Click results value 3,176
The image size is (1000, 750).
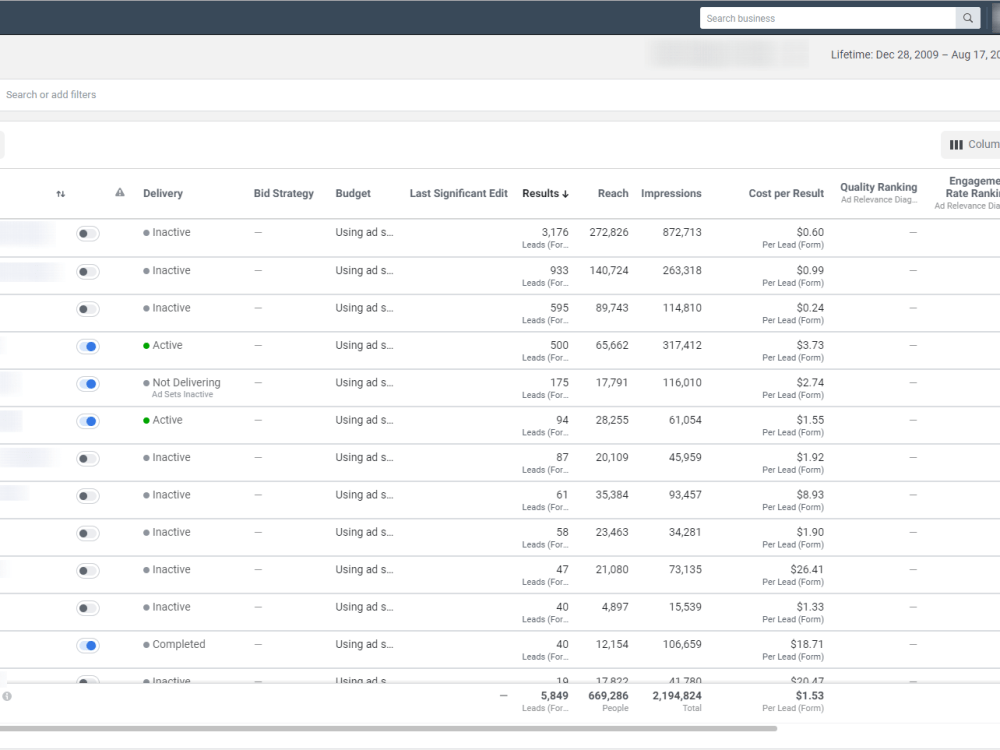[x=555, y=232]
